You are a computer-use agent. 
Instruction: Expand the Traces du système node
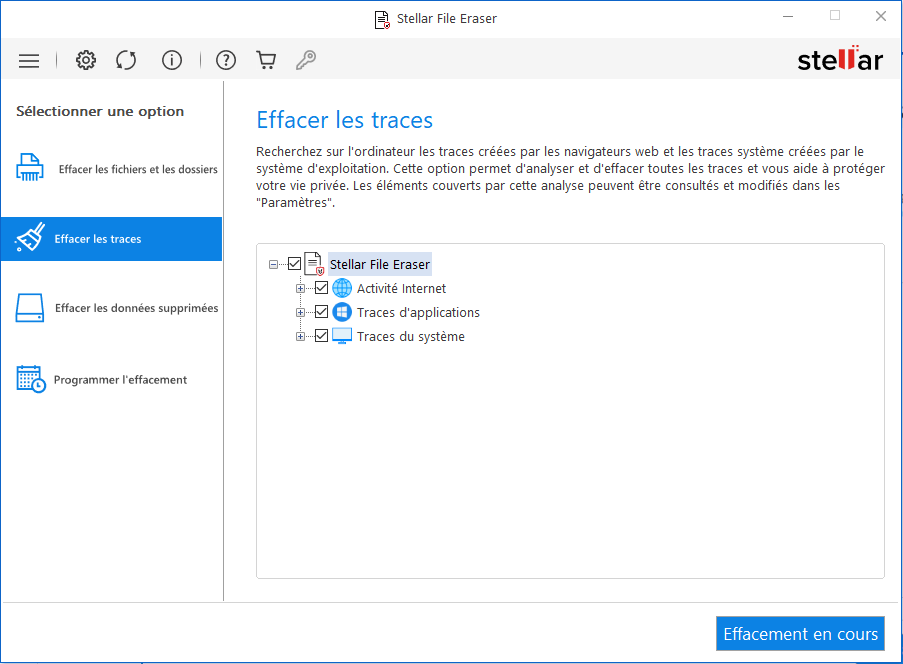[300, 337]
